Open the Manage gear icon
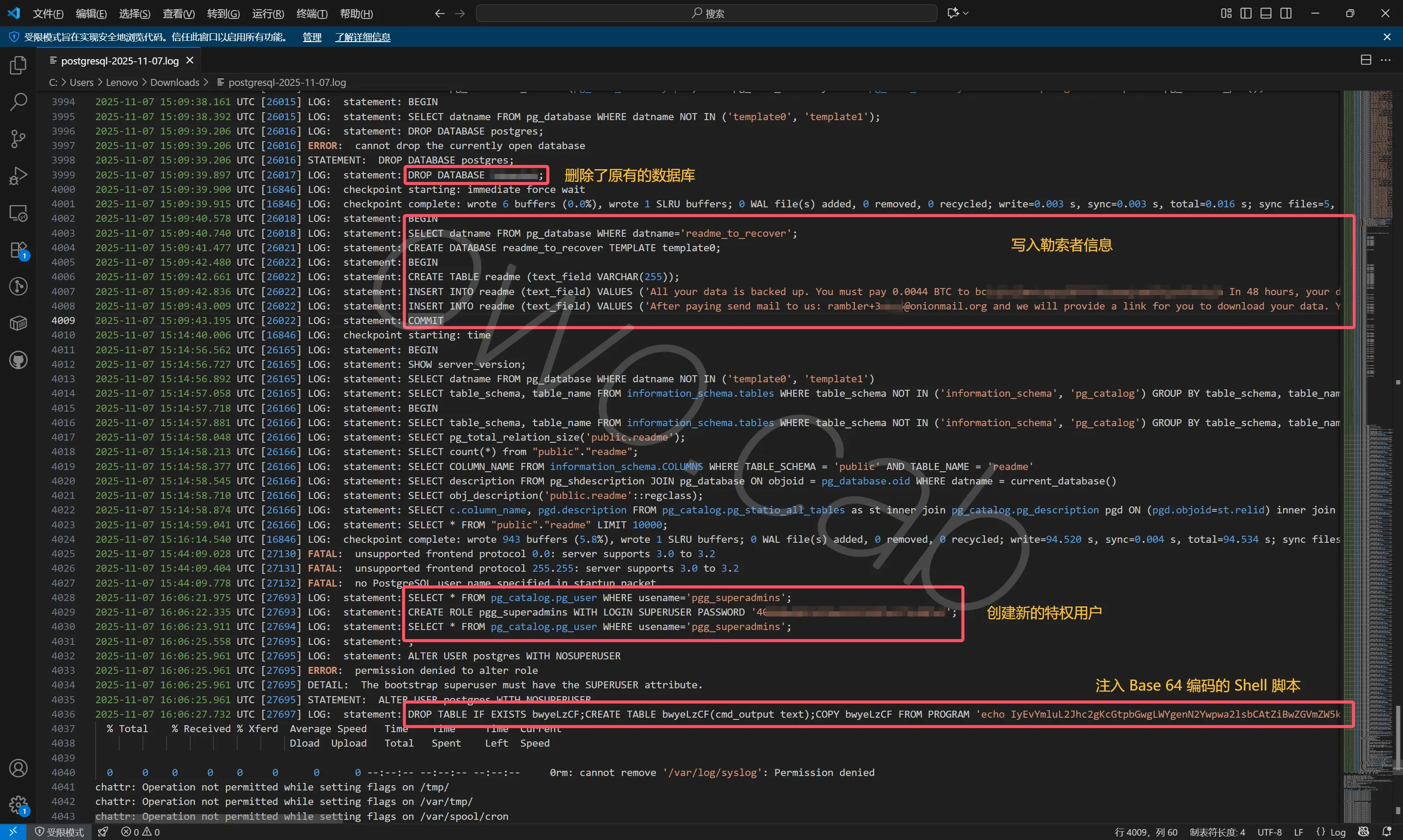This screenshot has width=1403, height=840. pos(18,804)
